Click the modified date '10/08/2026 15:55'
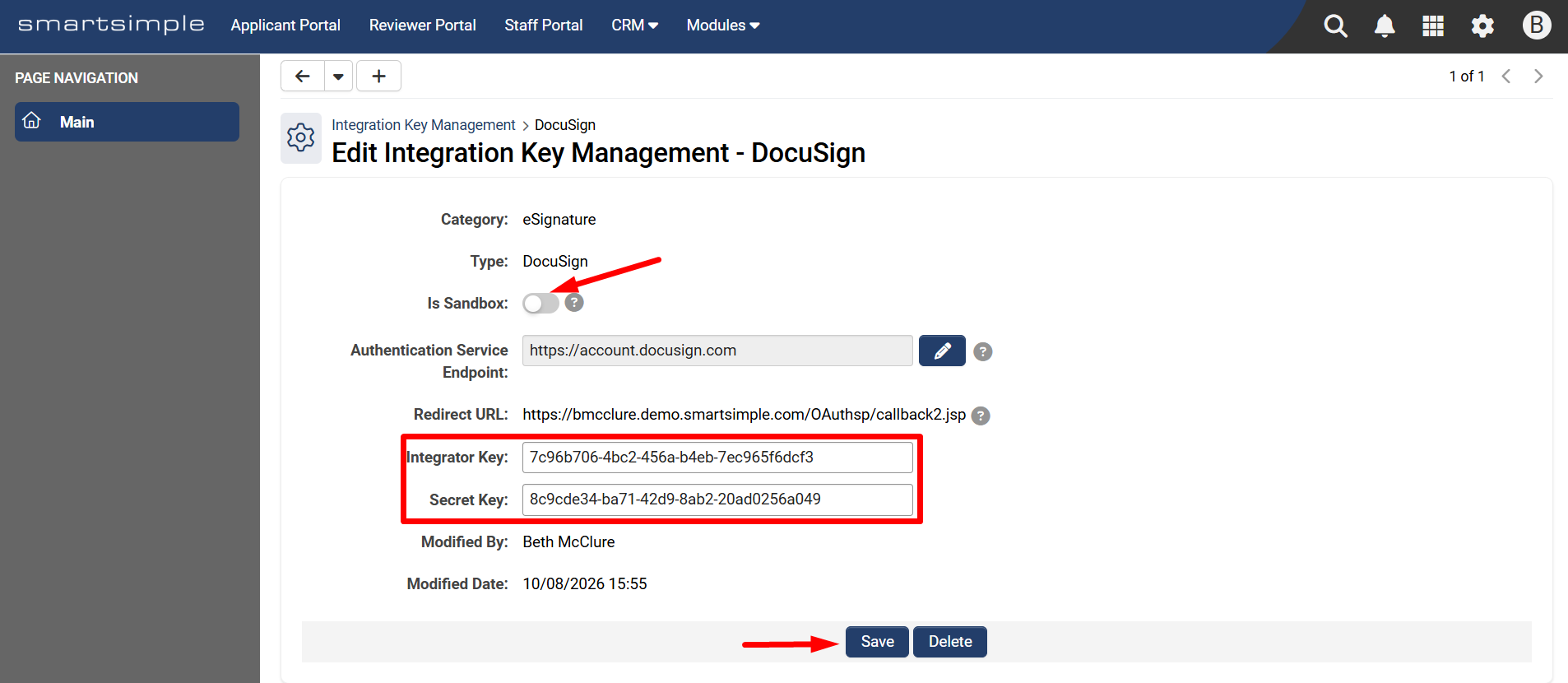 [585, 584]
